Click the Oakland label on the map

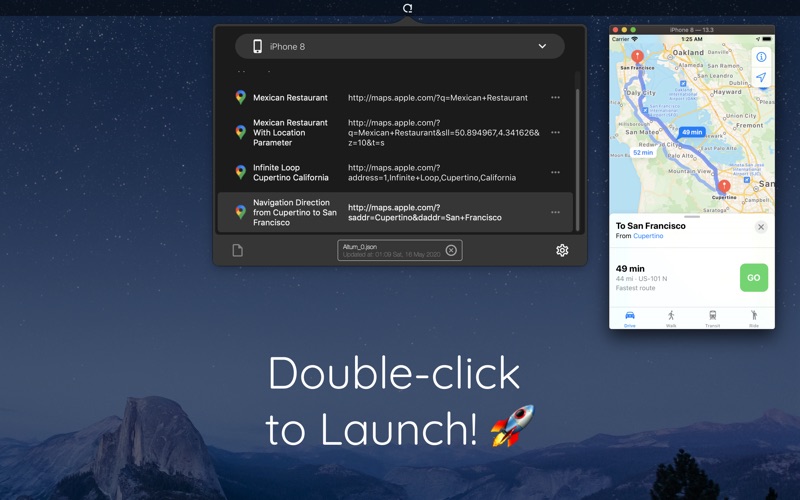pyautogui.click(x=688, y=52)
